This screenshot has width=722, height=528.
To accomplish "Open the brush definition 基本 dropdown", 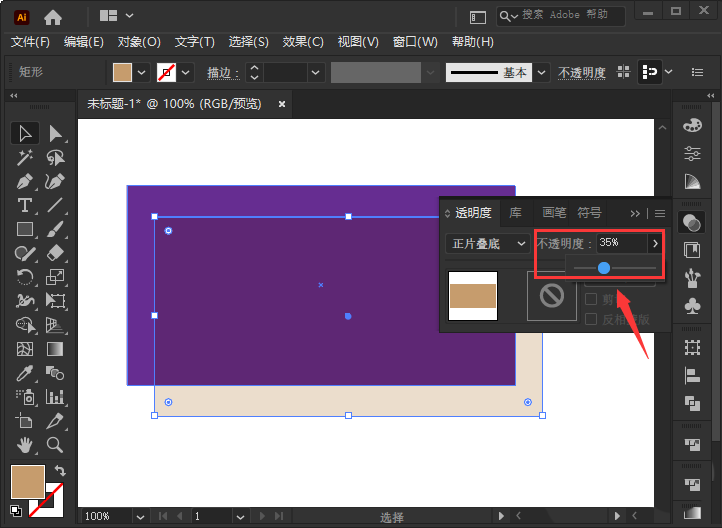I will [x=542, y=72].
